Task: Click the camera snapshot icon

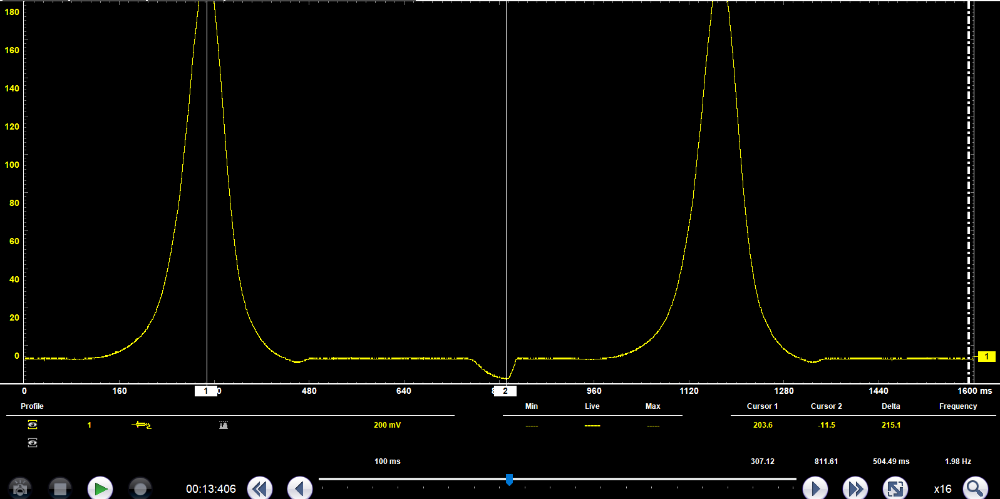Action: tap(22, 489)
